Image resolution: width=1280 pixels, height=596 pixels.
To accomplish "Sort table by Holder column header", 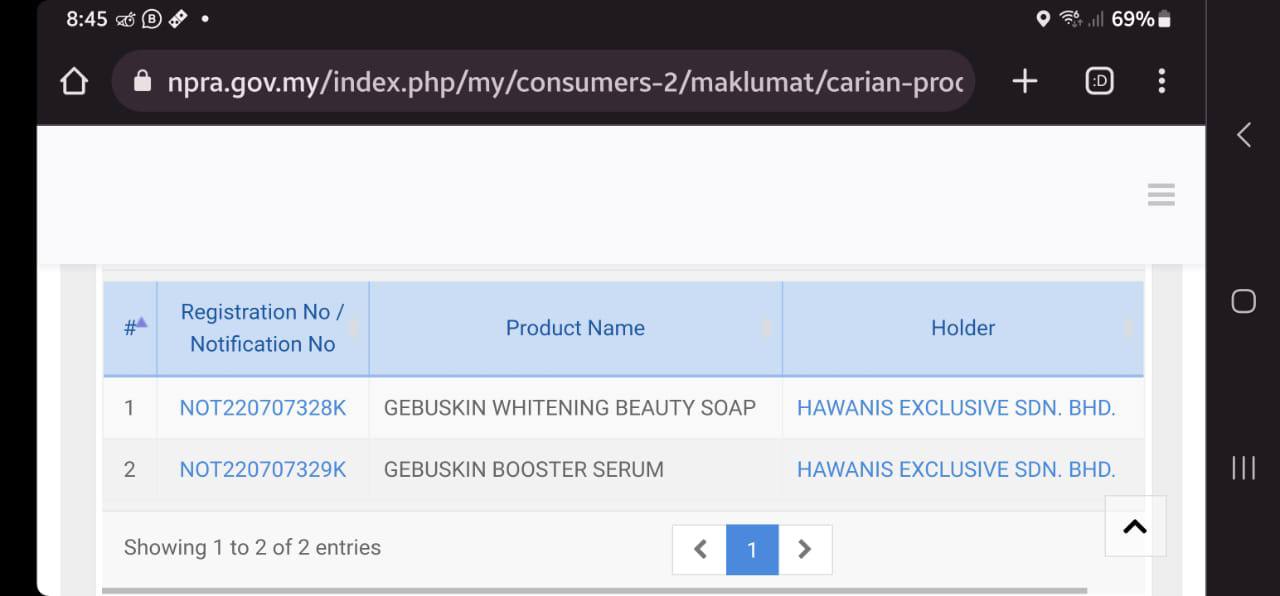I will pos(962,328).
